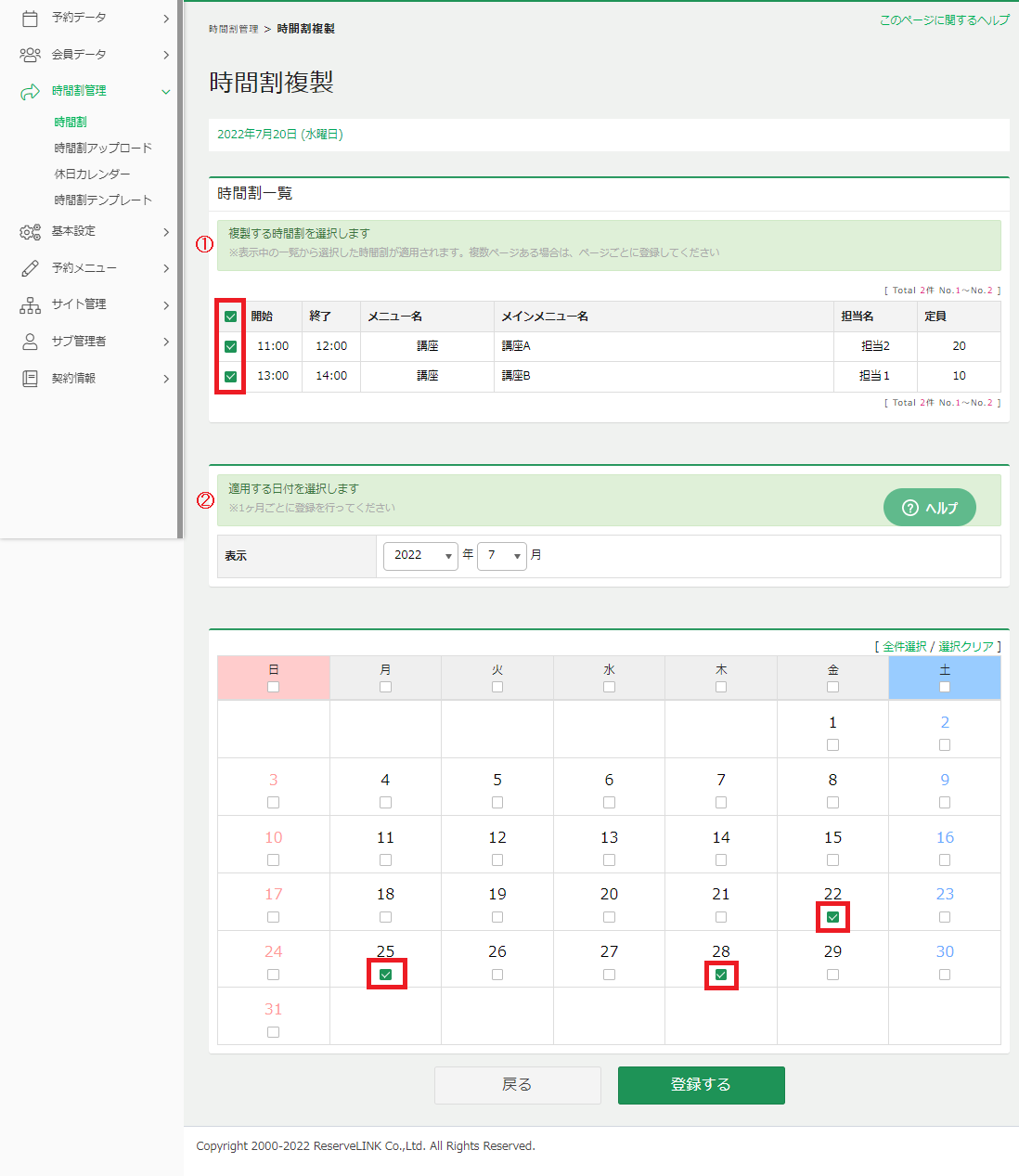Check the 月 (Monday) column checkbox
Viewport: 1019px width, 1176px height.
point(385,687)
